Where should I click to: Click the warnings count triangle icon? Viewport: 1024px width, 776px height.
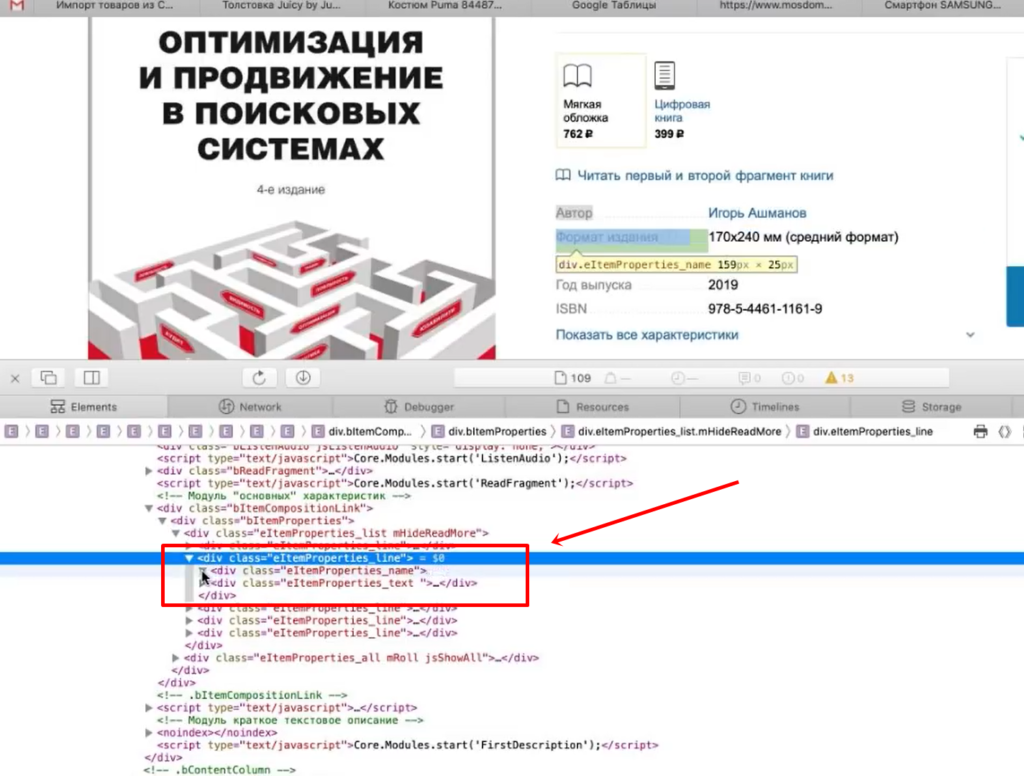tap(831, 378)
